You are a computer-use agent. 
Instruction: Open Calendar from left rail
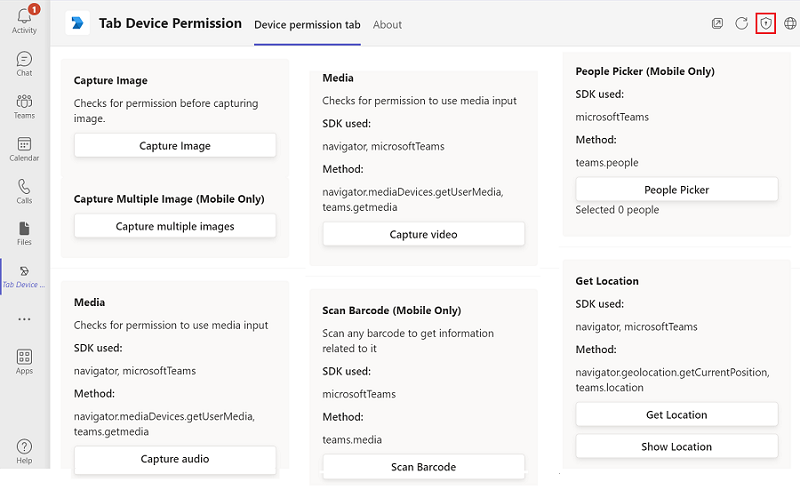coord(24,149)
